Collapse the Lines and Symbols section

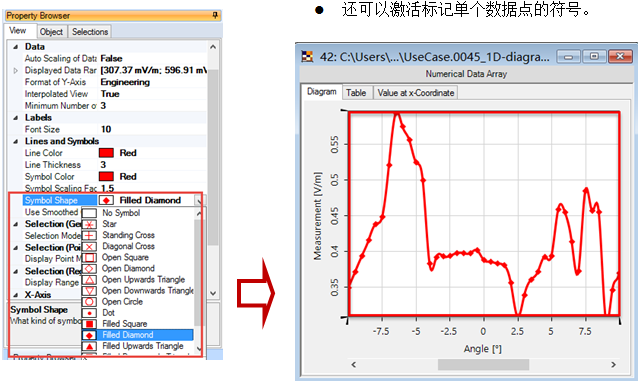[16, 141]
